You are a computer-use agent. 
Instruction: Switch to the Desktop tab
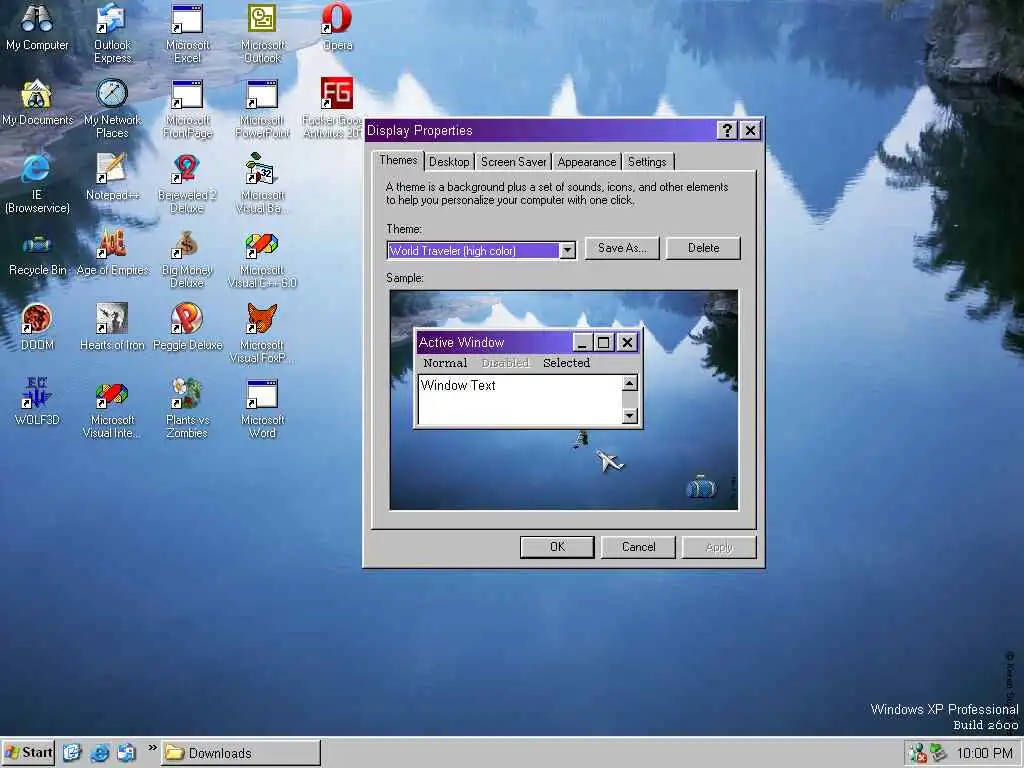click(x=449, y=162)
